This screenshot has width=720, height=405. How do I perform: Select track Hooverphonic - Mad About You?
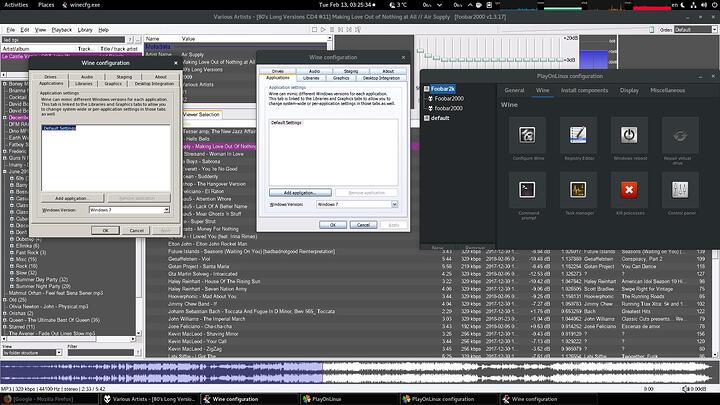coord(202,296)
